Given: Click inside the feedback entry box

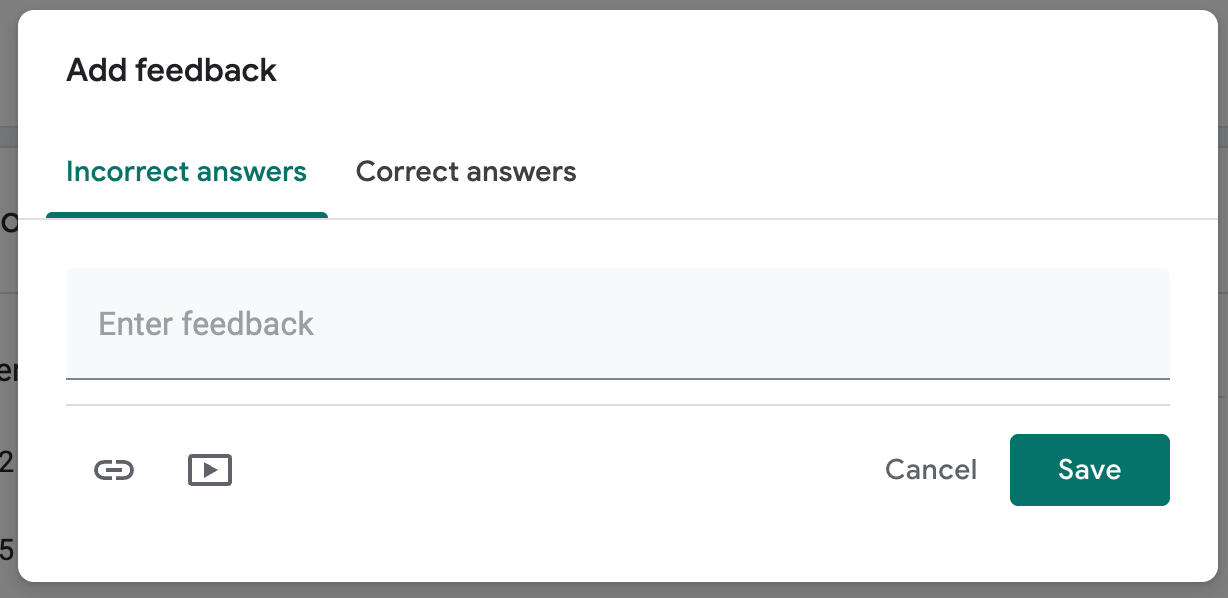Looking at the screenshot, I should (617, 324).
